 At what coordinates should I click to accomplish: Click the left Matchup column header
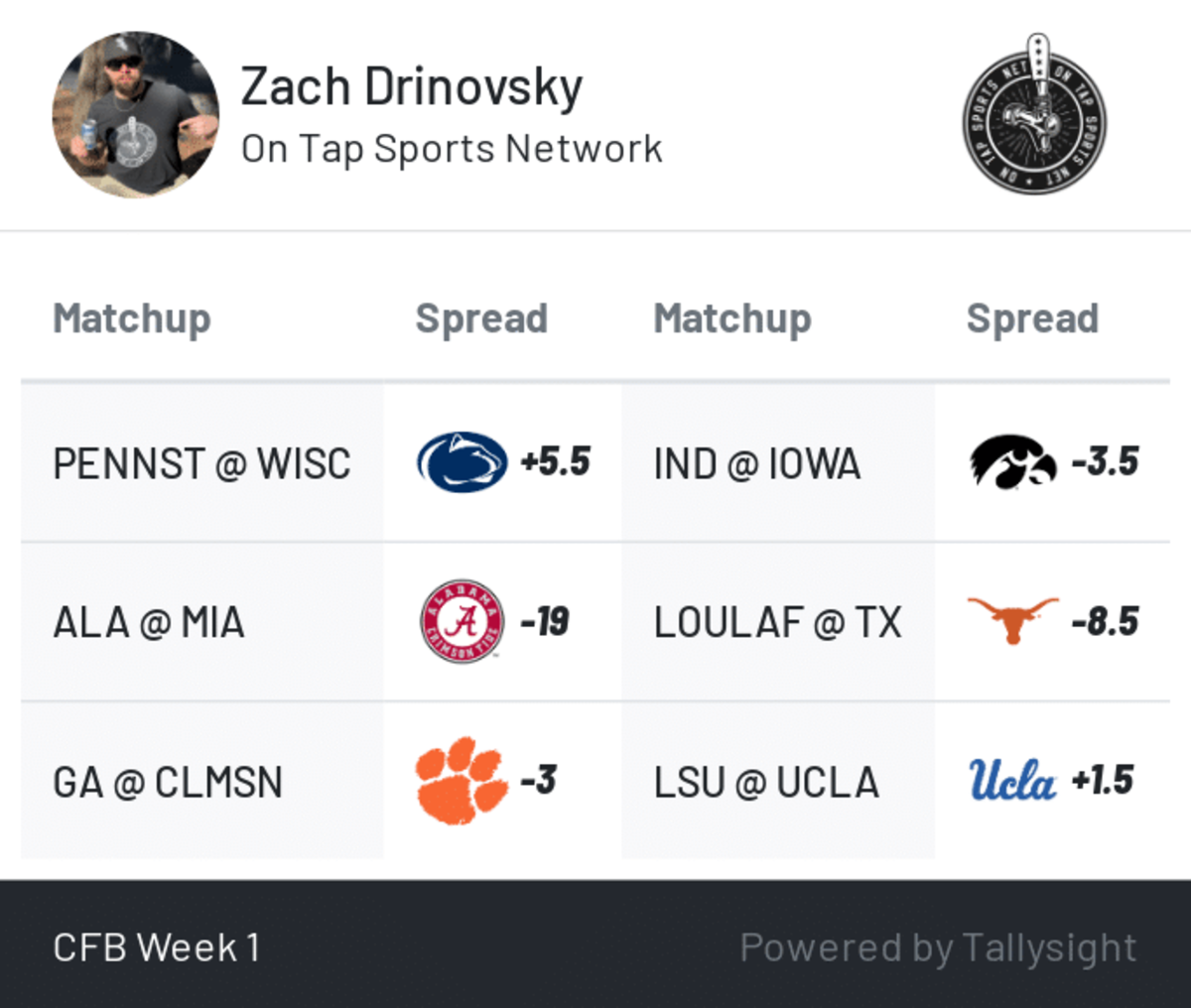pos(132,318)
